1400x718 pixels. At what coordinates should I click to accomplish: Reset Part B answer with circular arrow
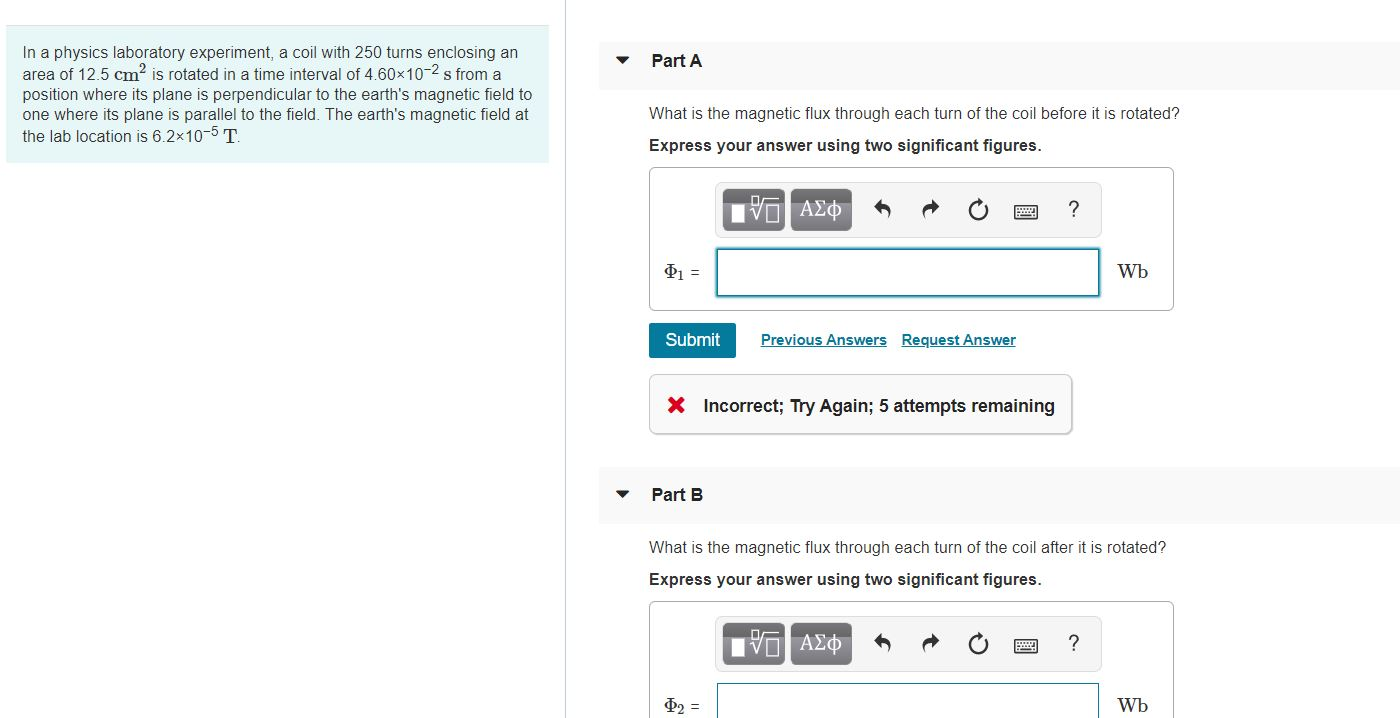pyautogui.click(x=978, y=644)
